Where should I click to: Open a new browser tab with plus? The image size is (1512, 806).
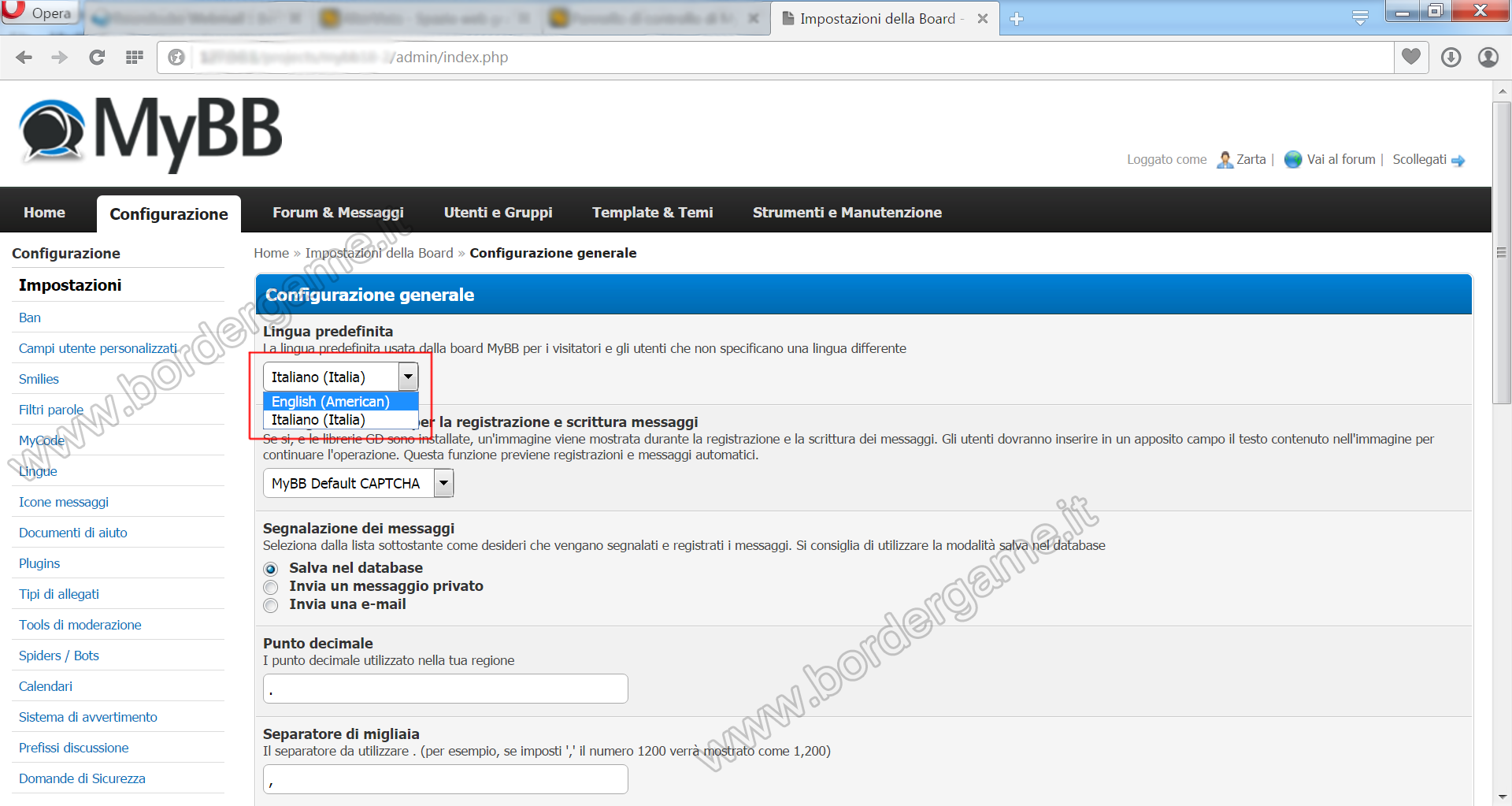[x=1017, y=19]
